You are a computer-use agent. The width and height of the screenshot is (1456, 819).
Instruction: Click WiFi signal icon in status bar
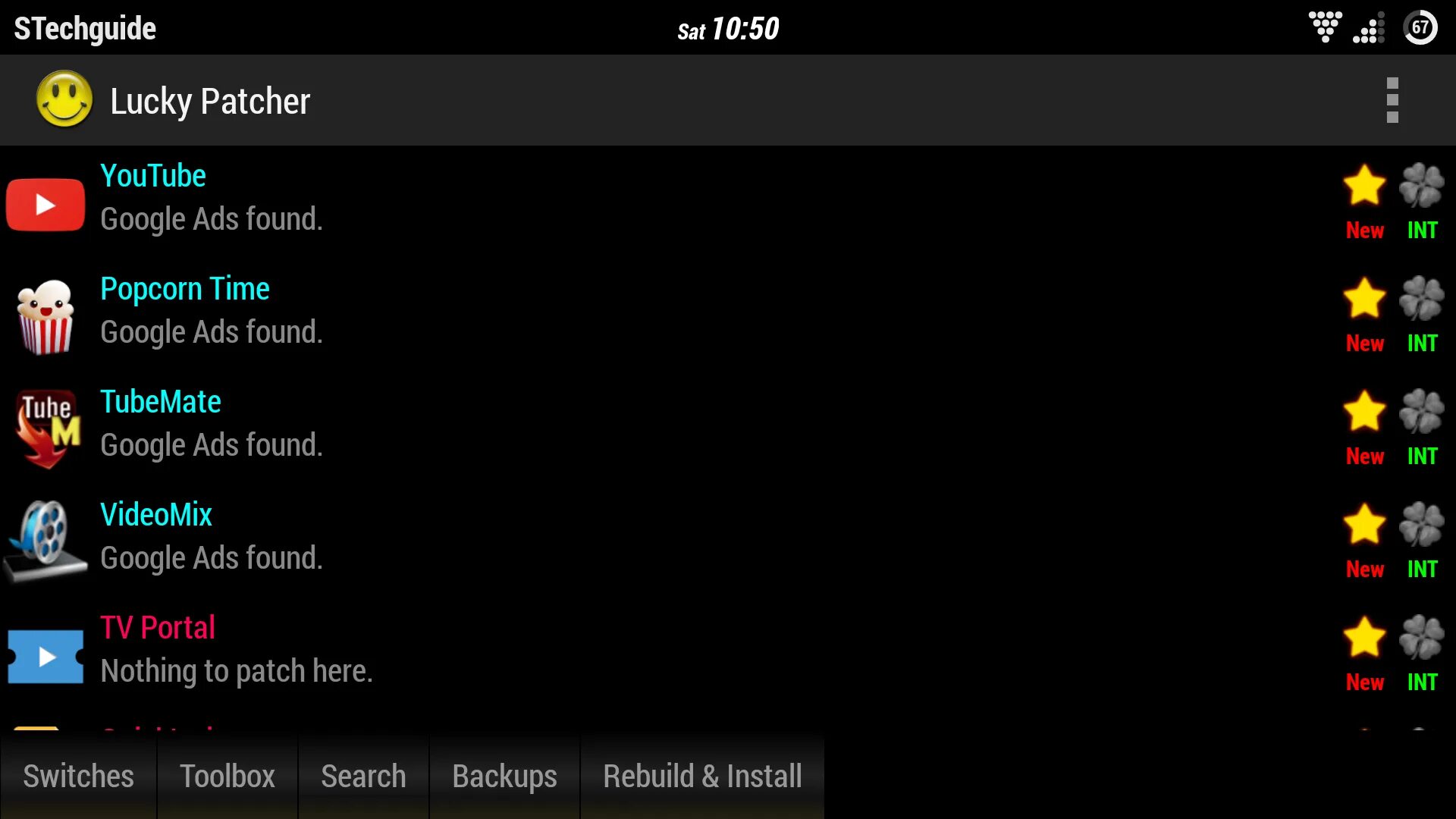[x=1323, y=27]
